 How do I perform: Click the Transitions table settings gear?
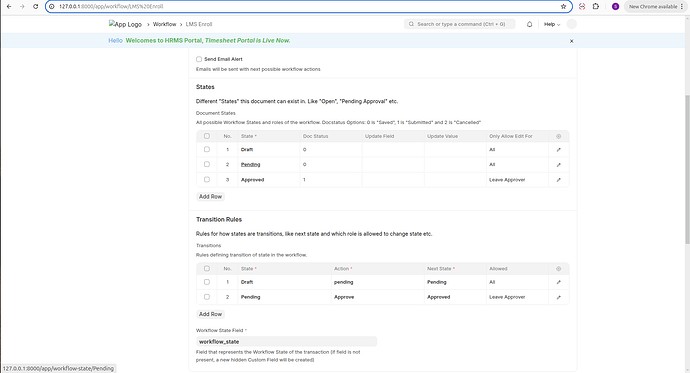point(558,269)
